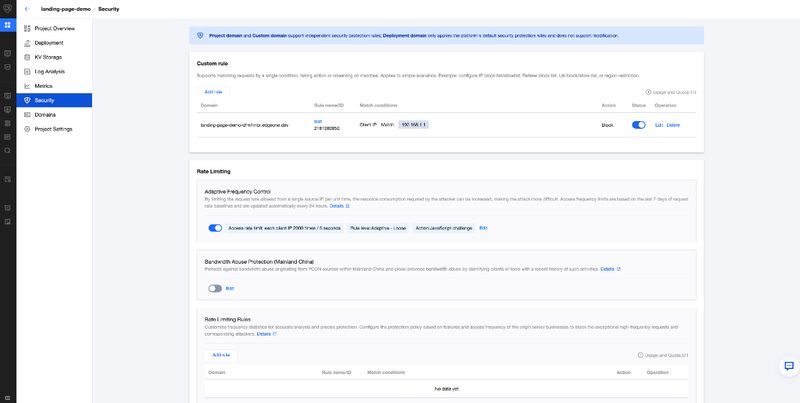Click Add rule in the Custom rule section

(214, 91)
